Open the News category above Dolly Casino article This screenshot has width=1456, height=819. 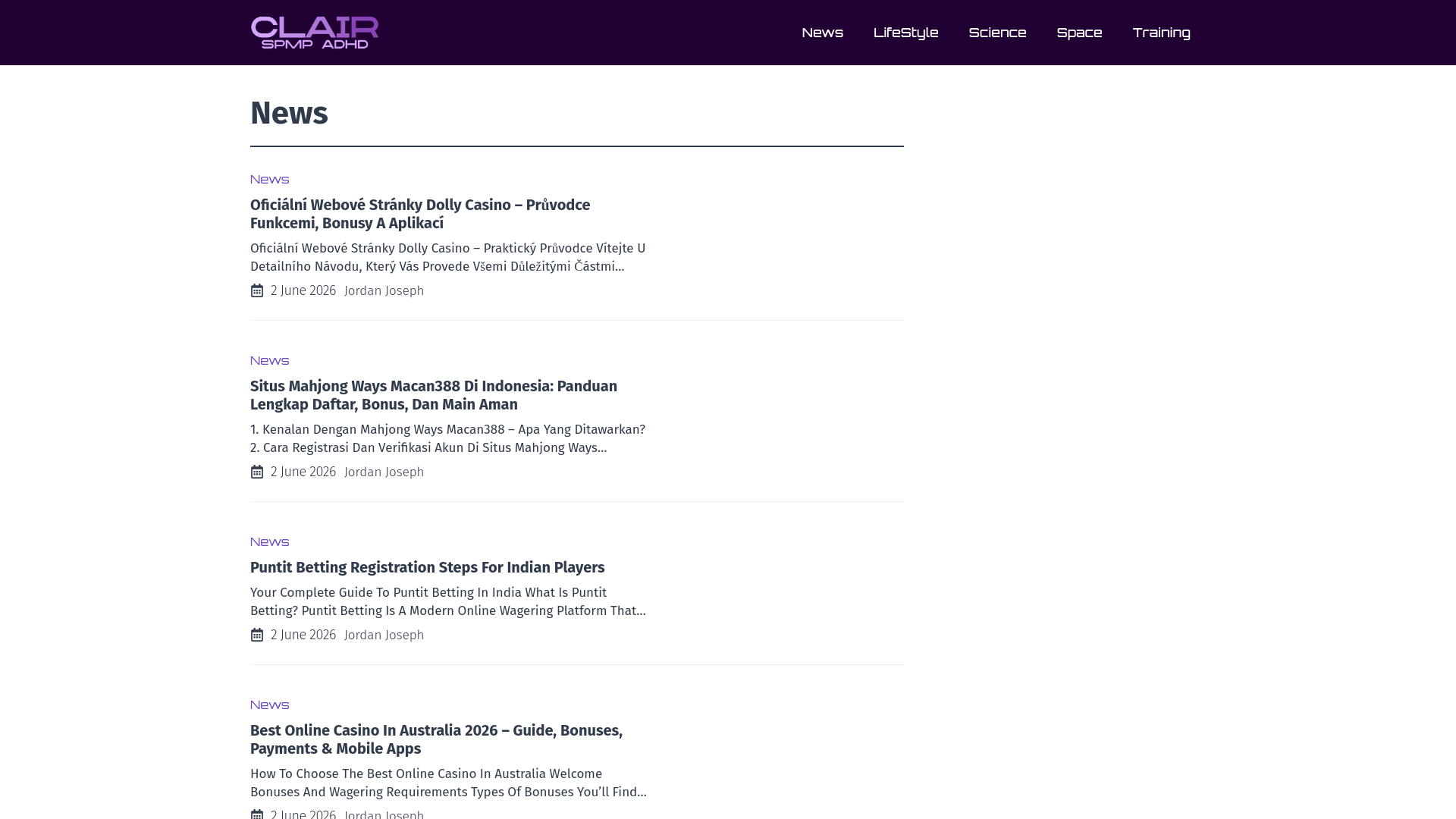tap(269, 180)
